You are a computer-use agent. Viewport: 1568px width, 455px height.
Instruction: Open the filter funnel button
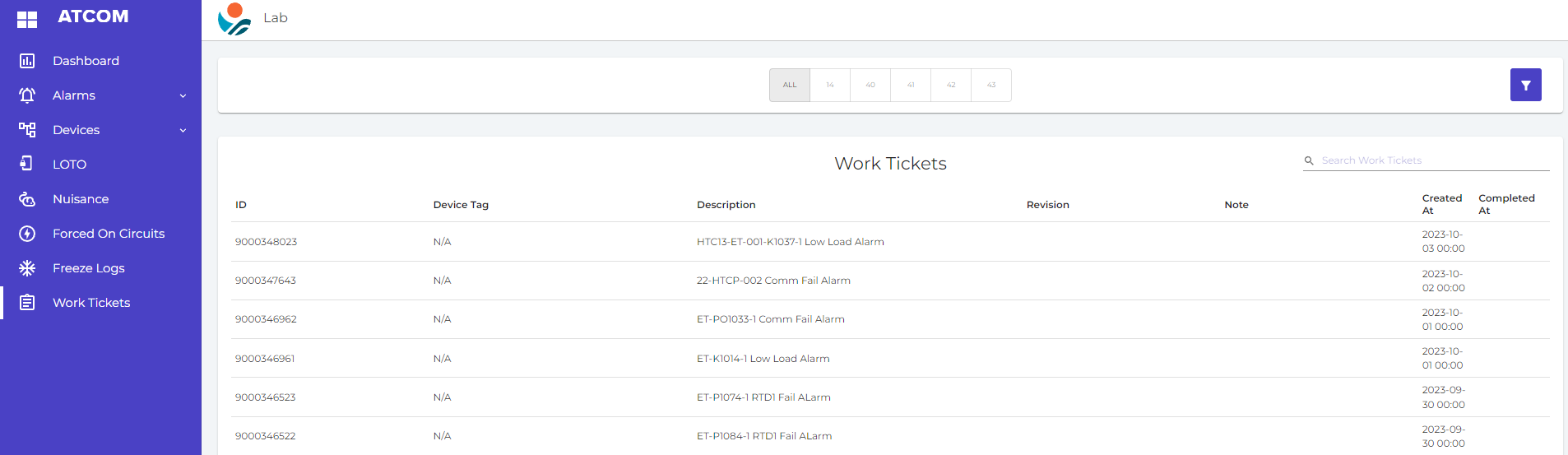(x=1525, y=85)
